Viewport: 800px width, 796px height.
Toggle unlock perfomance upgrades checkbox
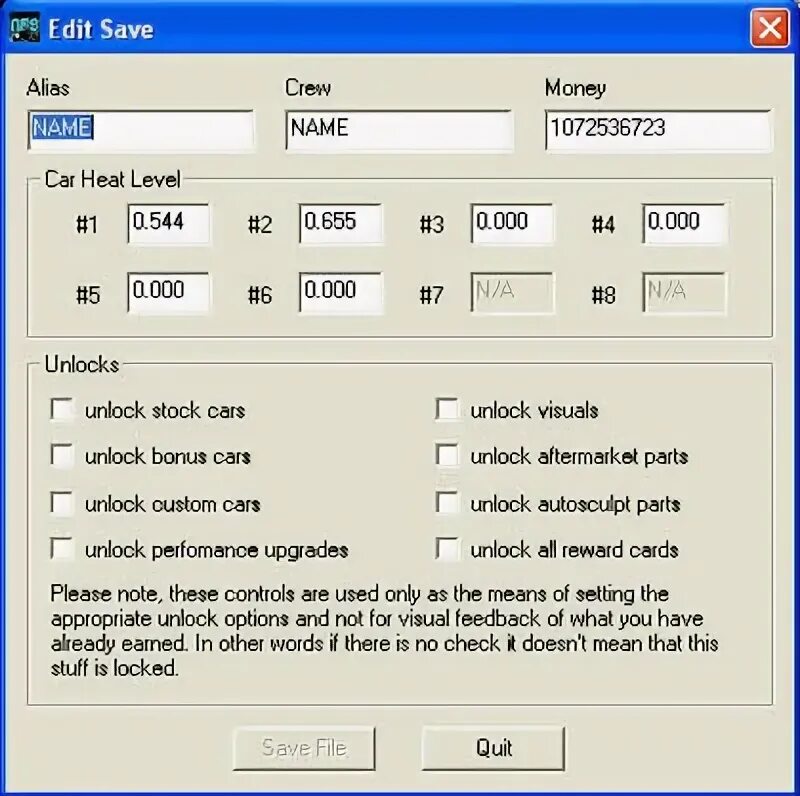click(62, 549)
